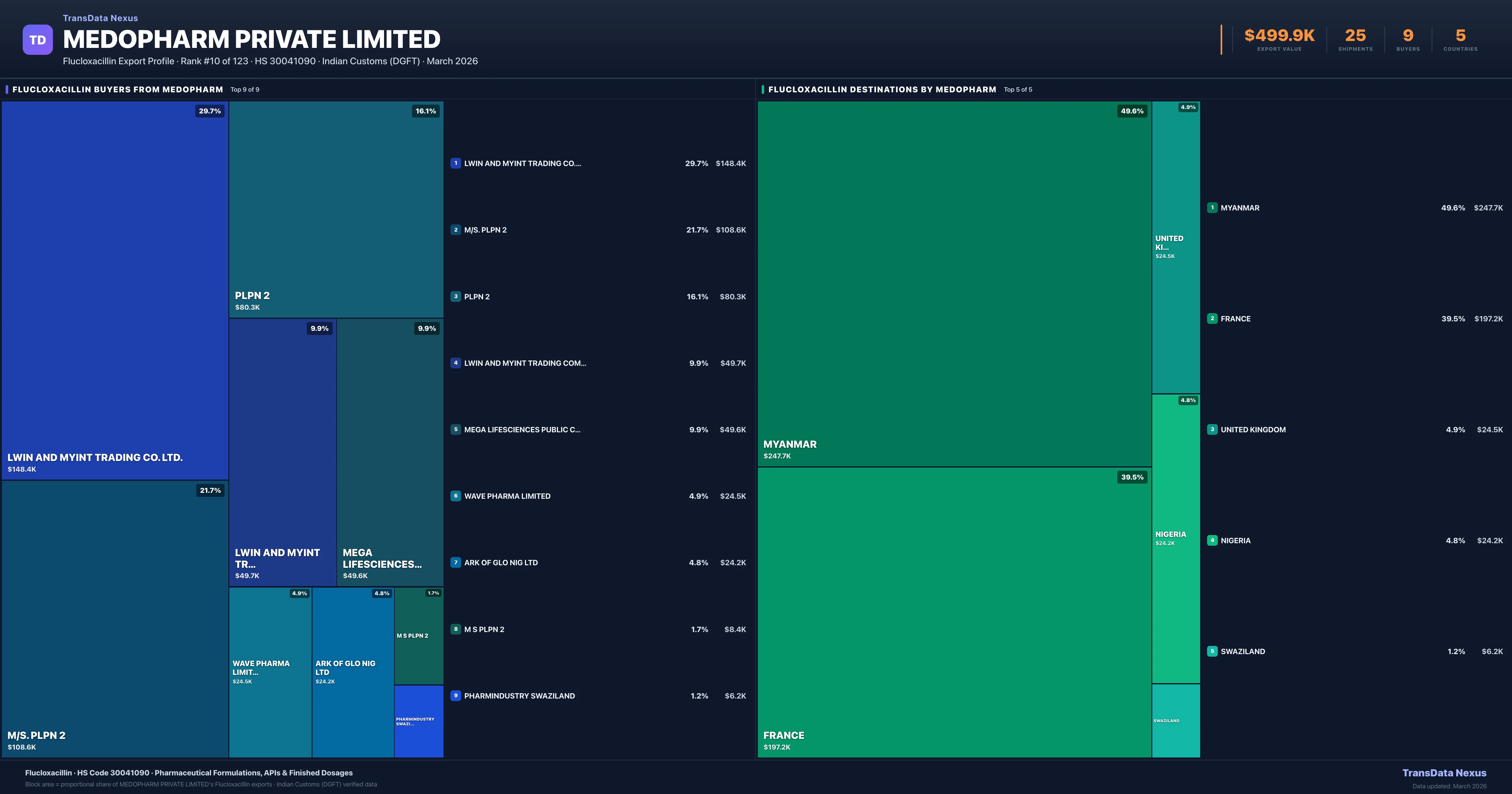Click badge 5 next to Swaziland
Image resolution: width=1512 pixels, height=794 pixels.
click(1212, 651)
